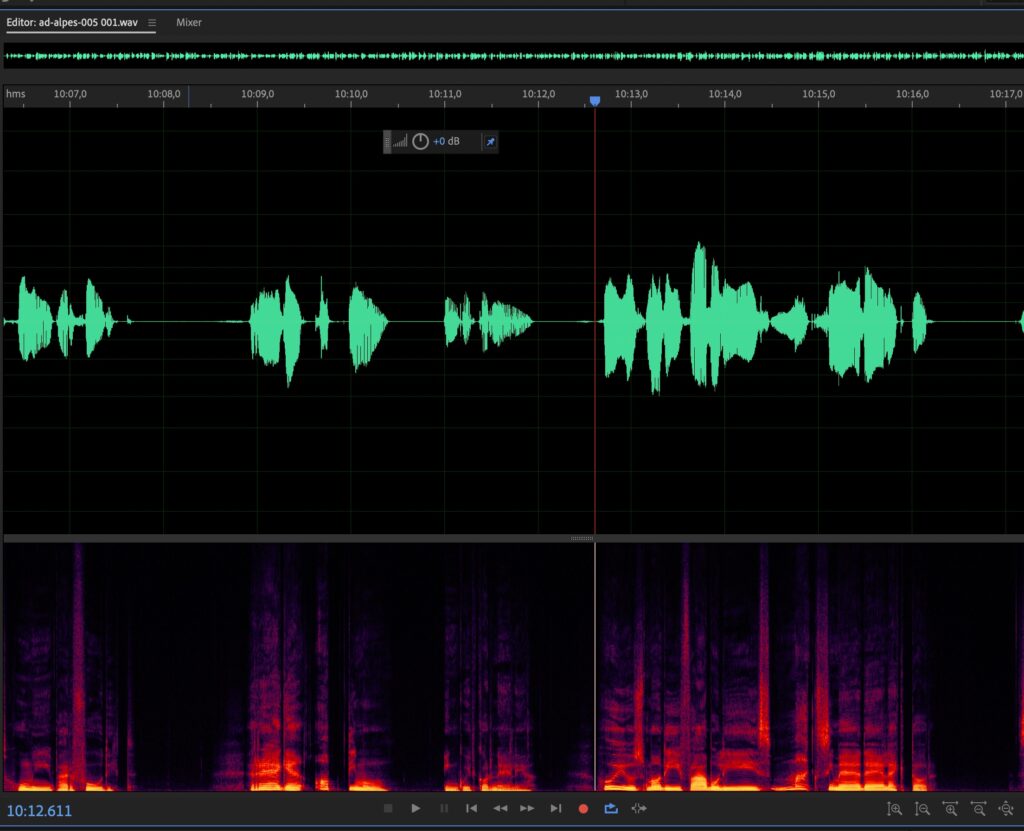Toggle the blue Loop Playback button
1024x831 pixels.
point(611,808)
